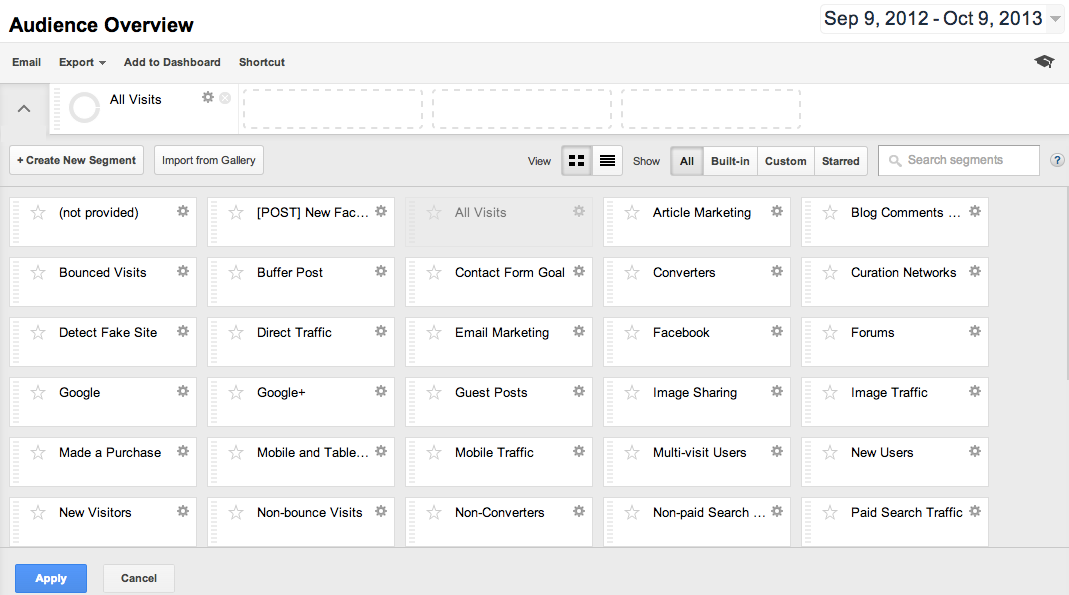Open the date range dropdown

click(x=941, y=18)
